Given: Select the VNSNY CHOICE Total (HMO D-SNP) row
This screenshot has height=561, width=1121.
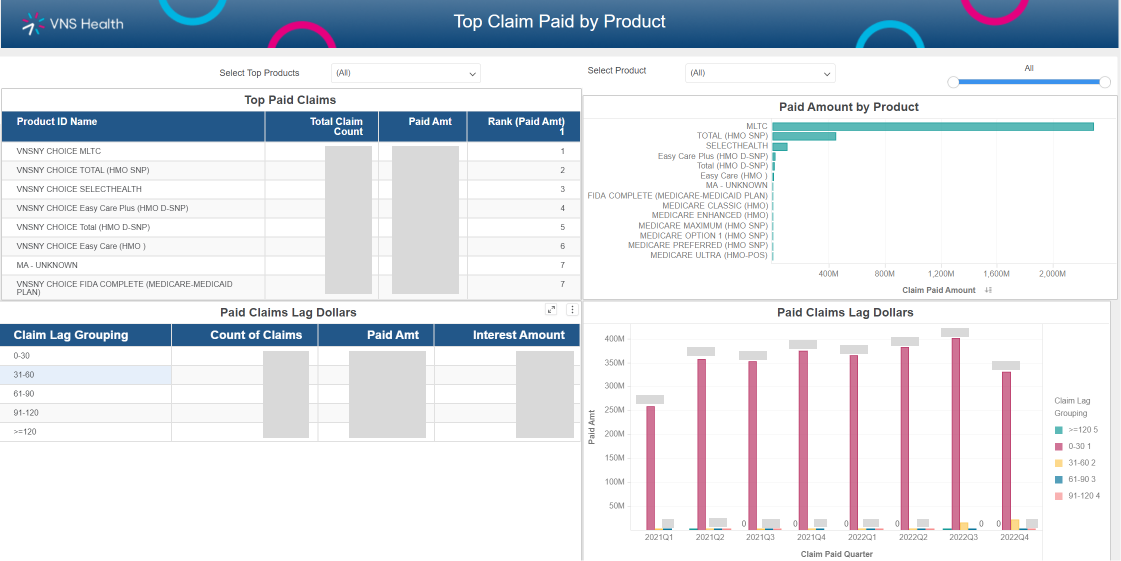Looking at the screenshot, I should [291, 227].
